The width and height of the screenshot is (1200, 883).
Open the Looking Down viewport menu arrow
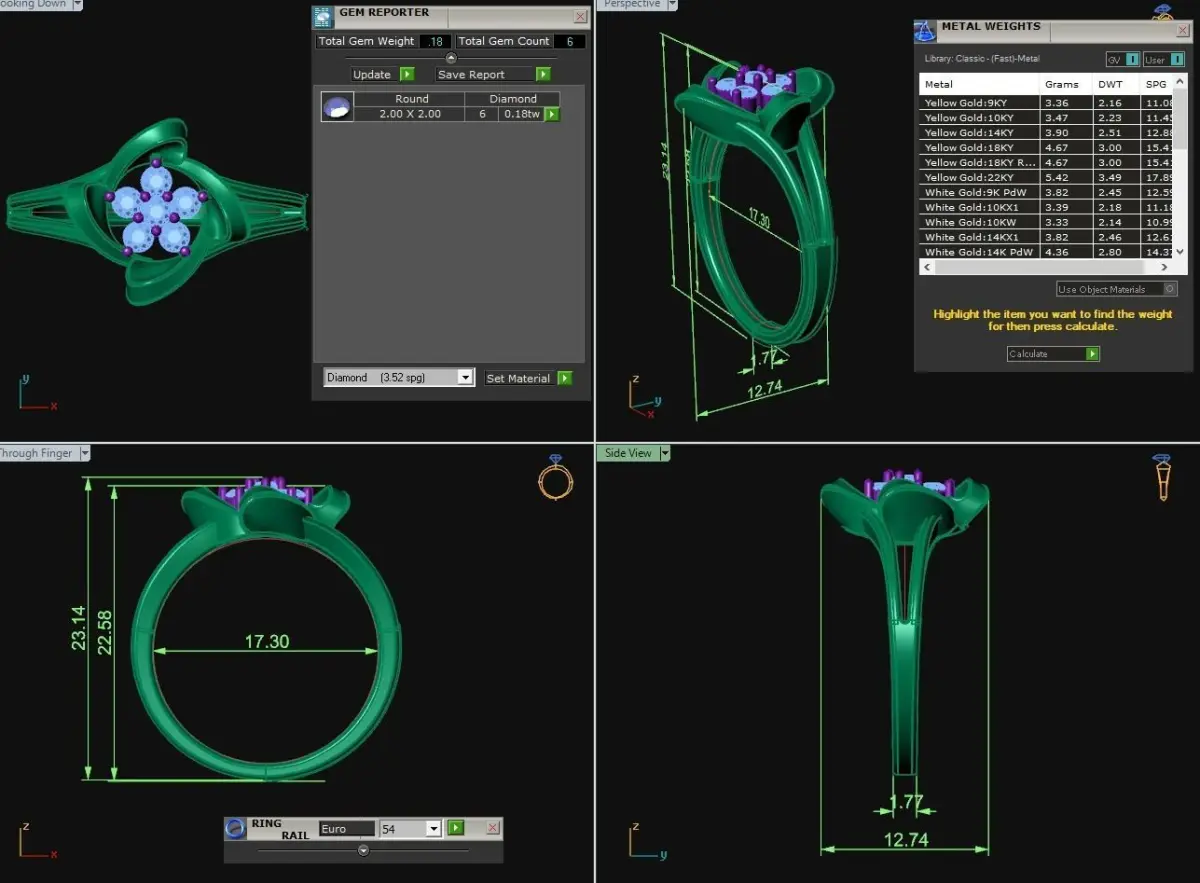coord(77,4)
